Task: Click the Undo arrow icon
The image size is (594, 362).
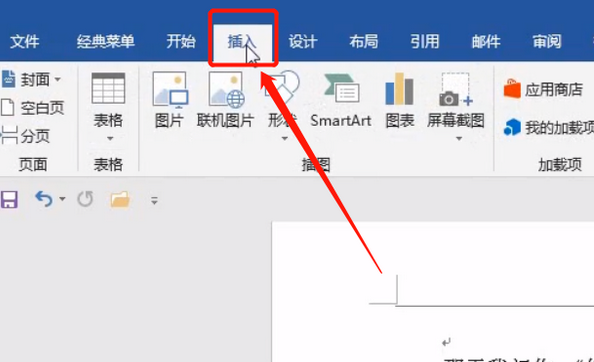Action: (x=44, y=199)
